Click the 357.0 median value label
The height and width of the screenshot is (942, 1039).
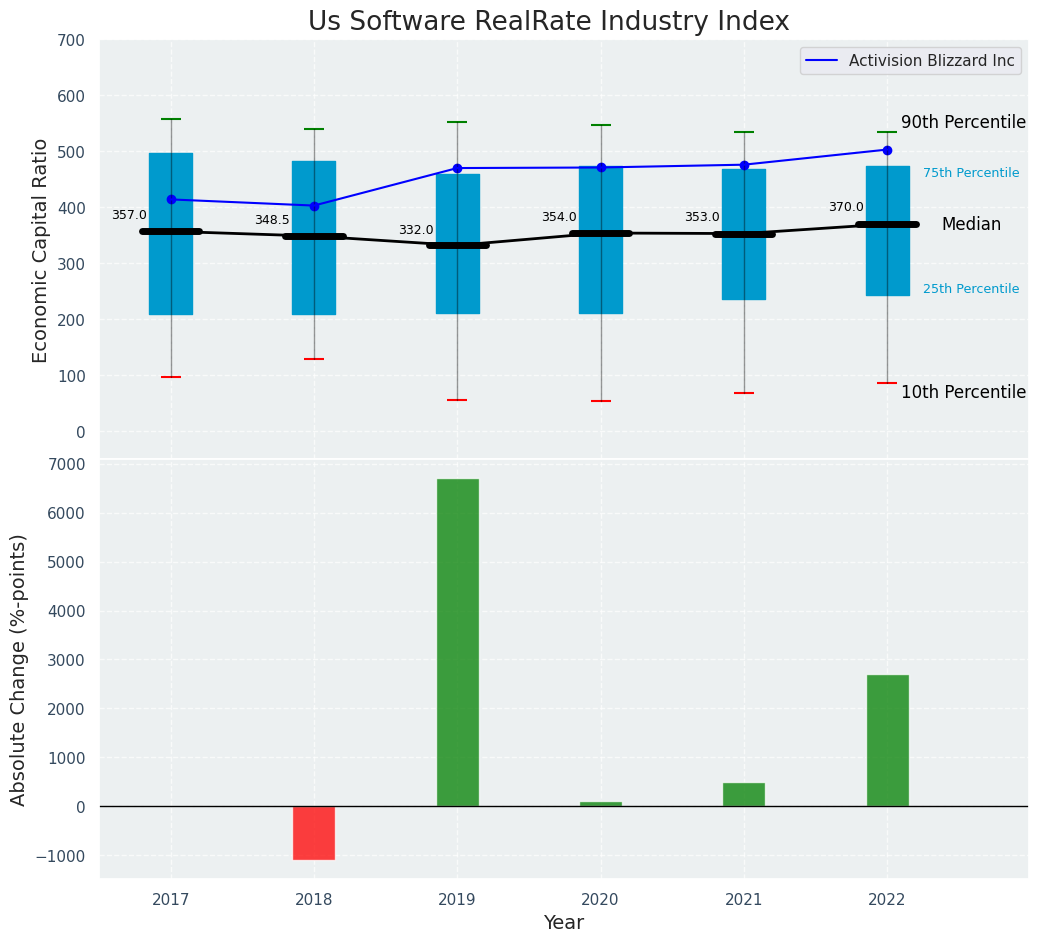tap(129, 215)
